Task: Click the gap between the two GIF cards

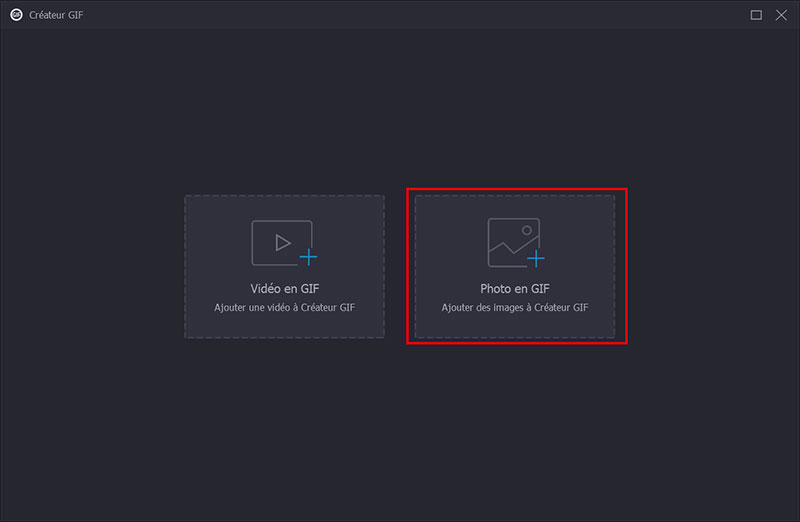Action: [396, 265]
